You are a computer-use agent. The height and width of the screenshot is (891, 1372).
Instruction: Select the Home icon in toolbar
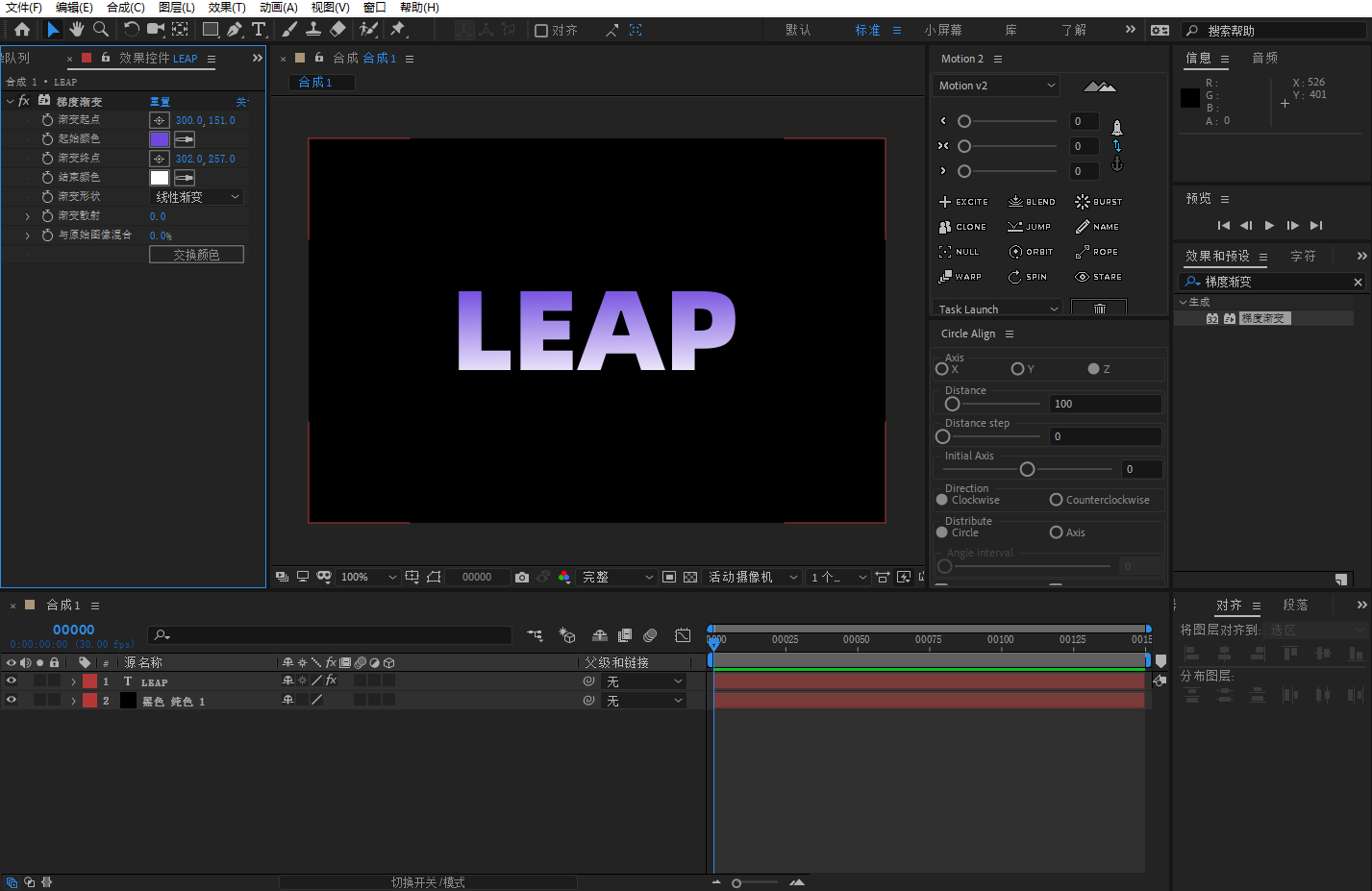coord(22,30)
